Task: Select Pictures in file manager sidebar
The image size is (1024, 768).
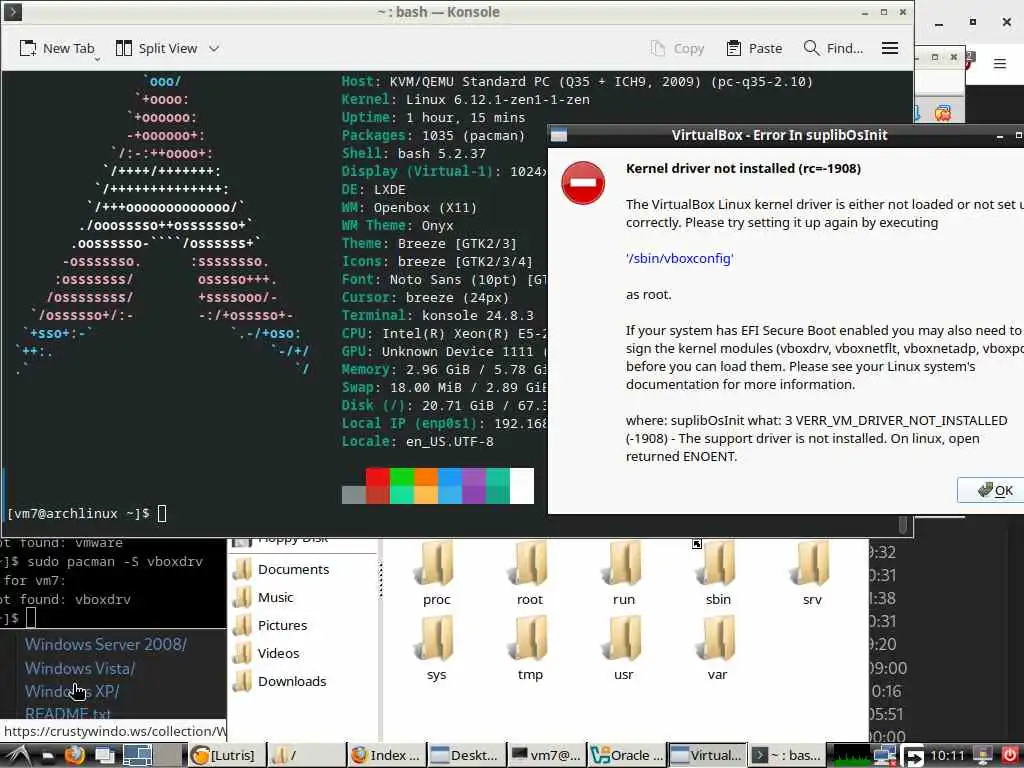Action: pos(270,626)
